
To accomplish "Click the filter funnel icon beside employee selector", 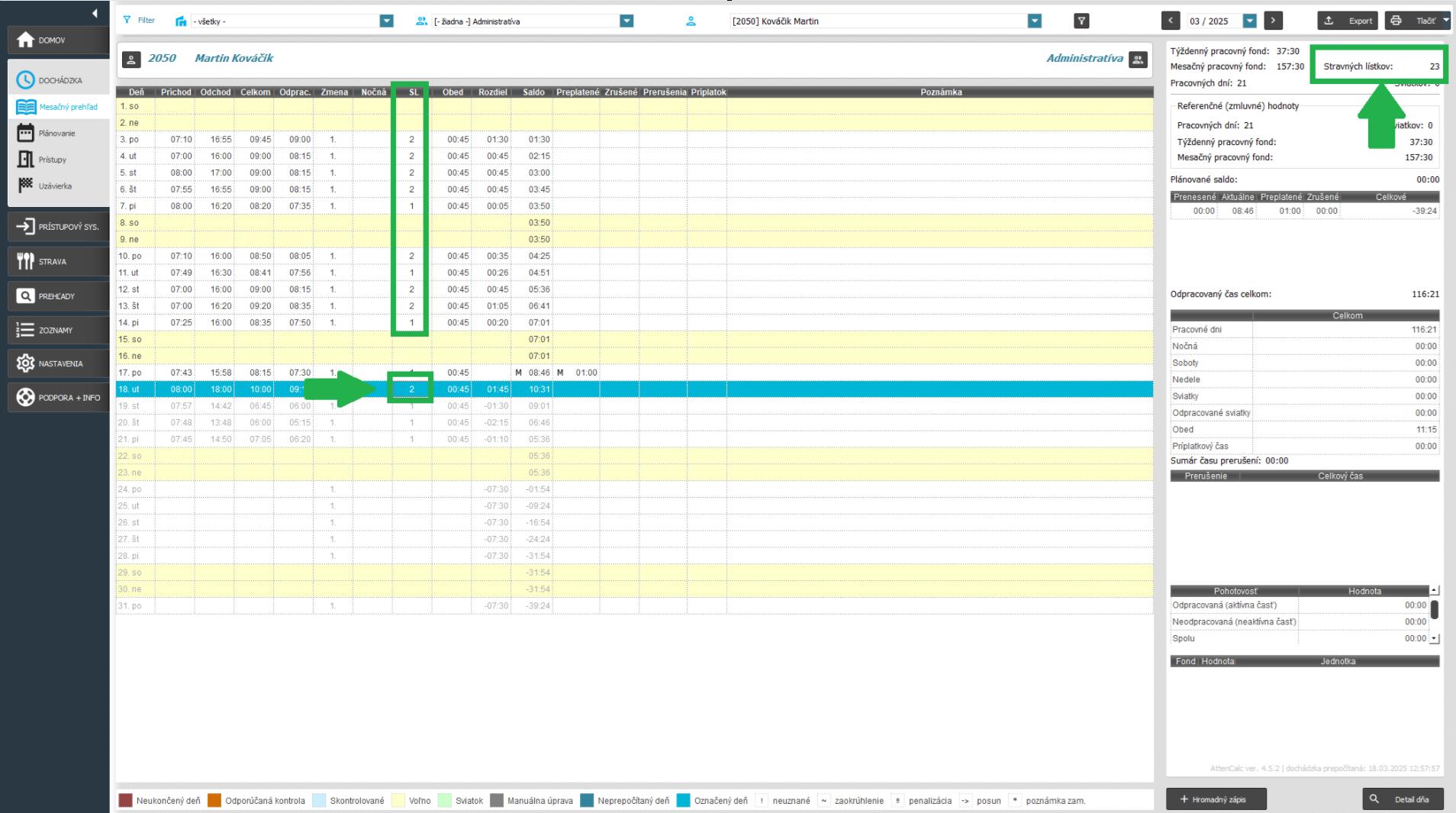I will [1081, 21].
